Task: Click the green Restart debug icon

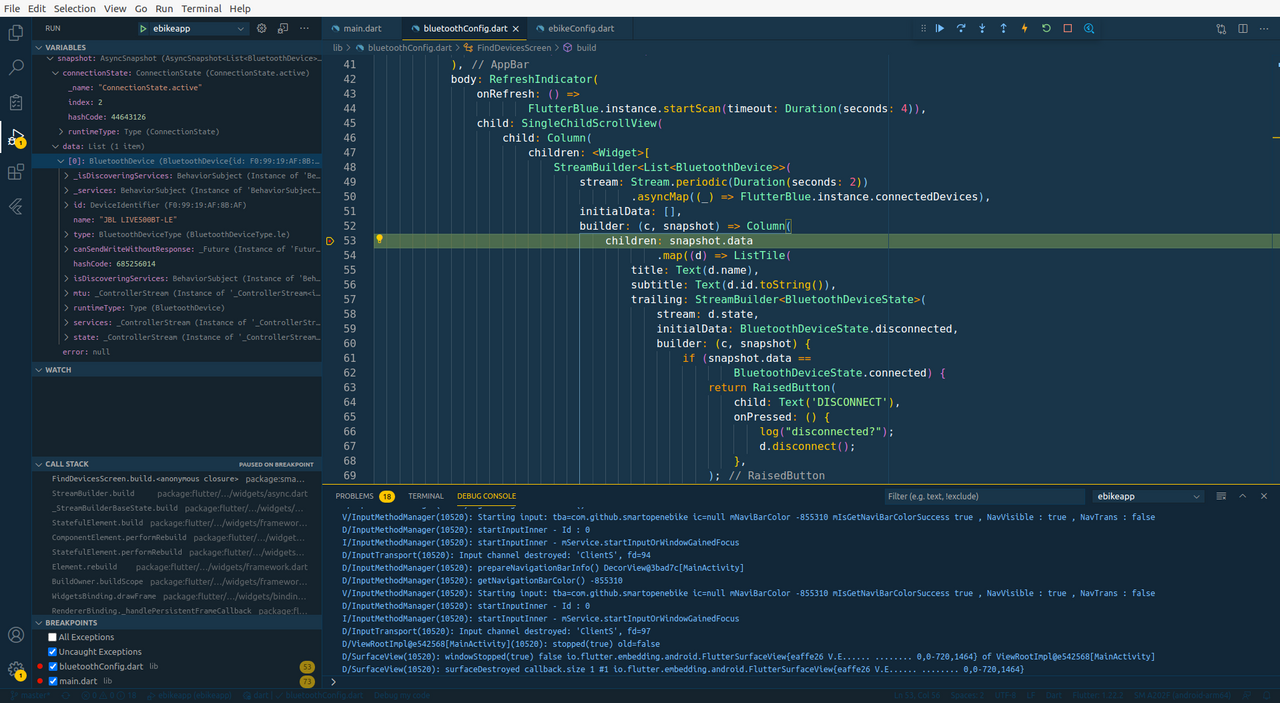Action: [x=1046, y=29]
